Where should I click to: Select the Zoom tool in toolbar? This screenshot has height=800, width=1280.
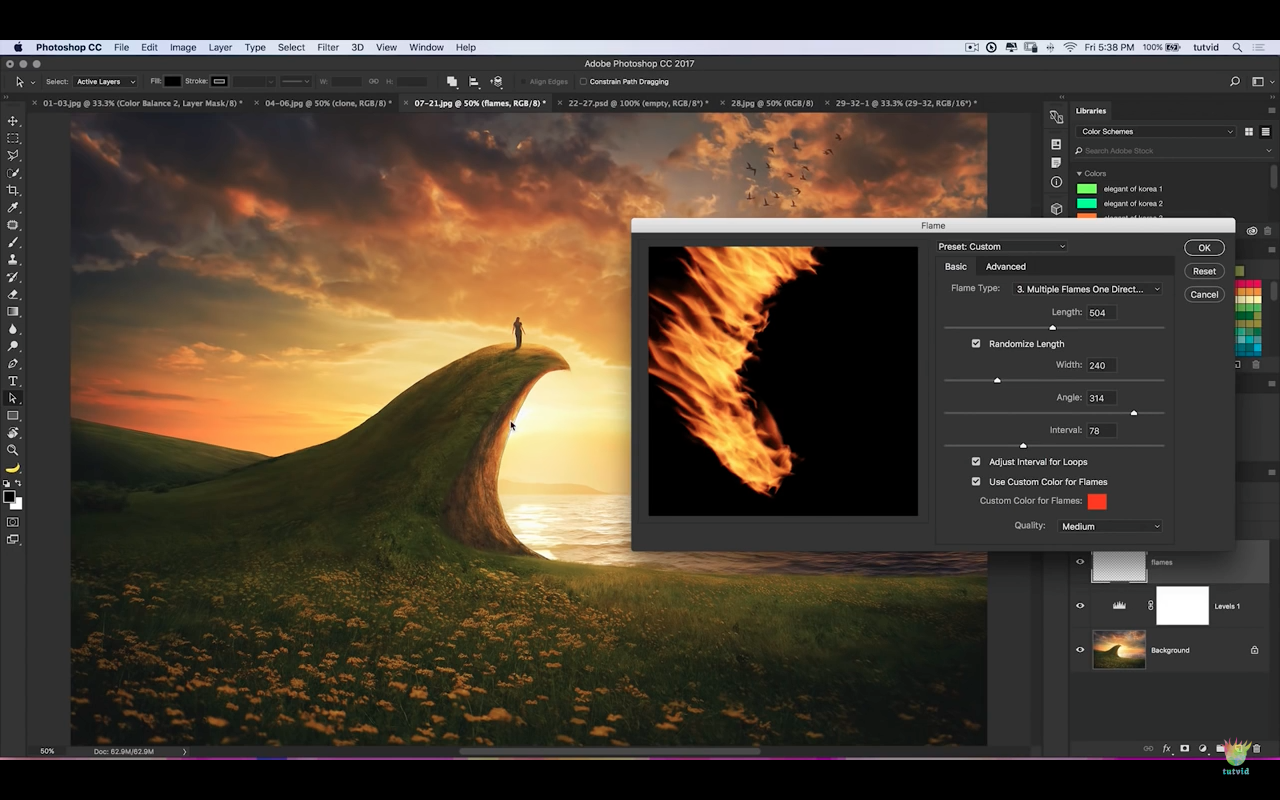click(x=13, y=450)
